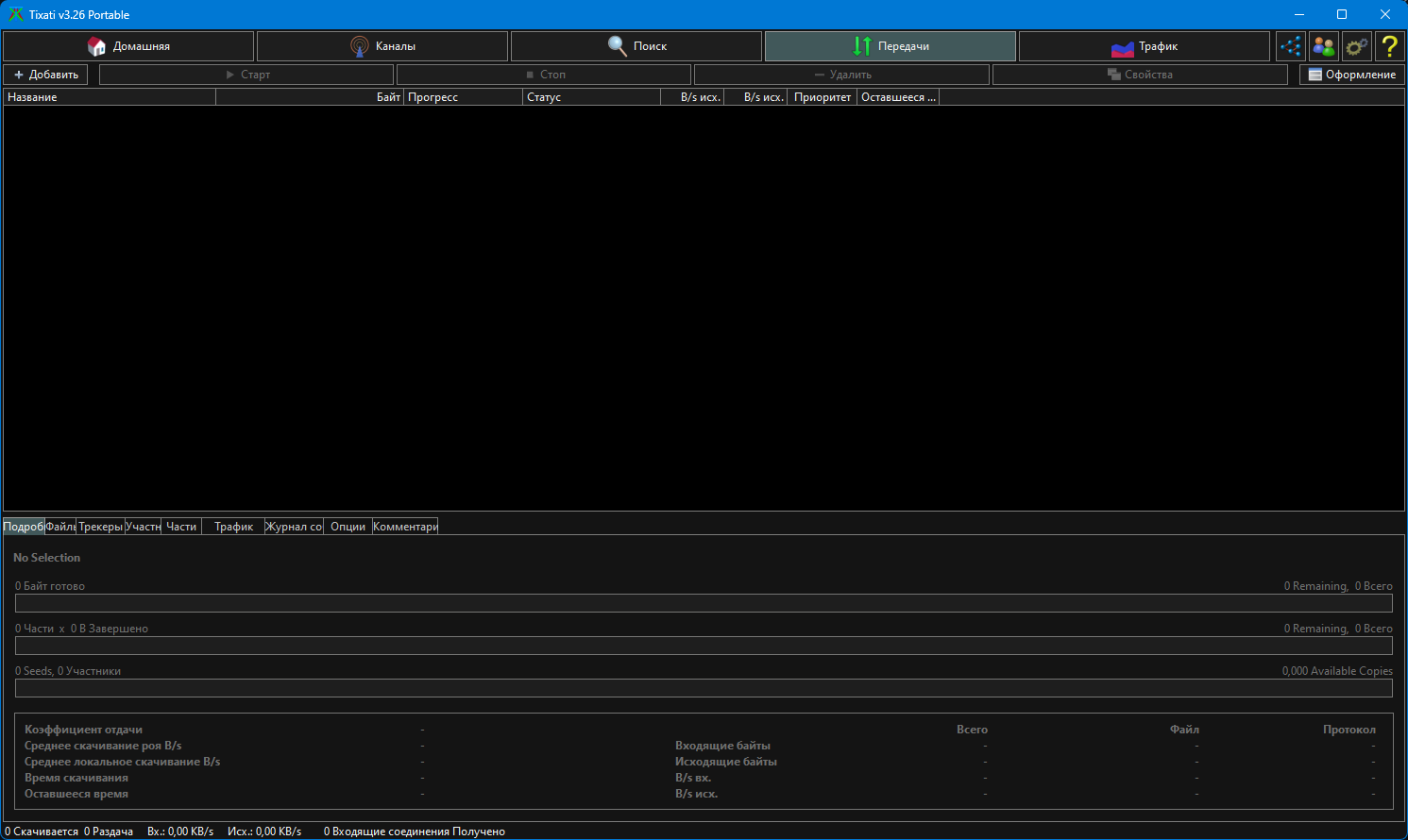
Task: Open the Поиск search section
Action: [x=636, y=46]
